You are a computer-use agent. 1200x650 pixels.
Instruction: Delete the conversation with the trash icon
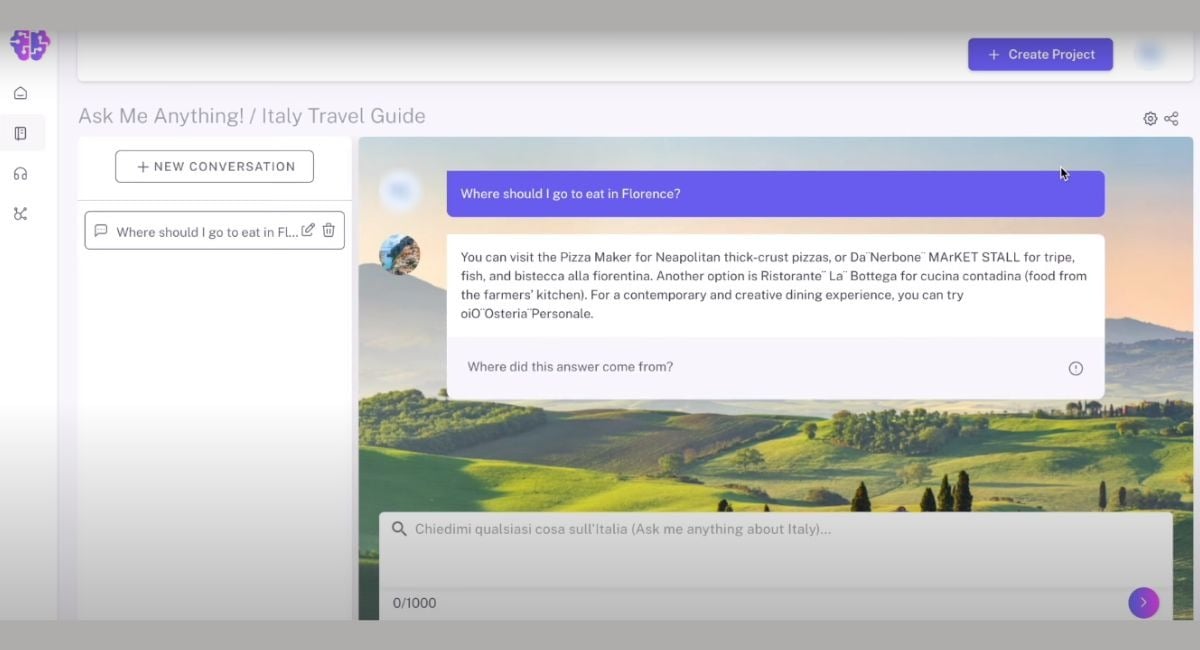328,230
